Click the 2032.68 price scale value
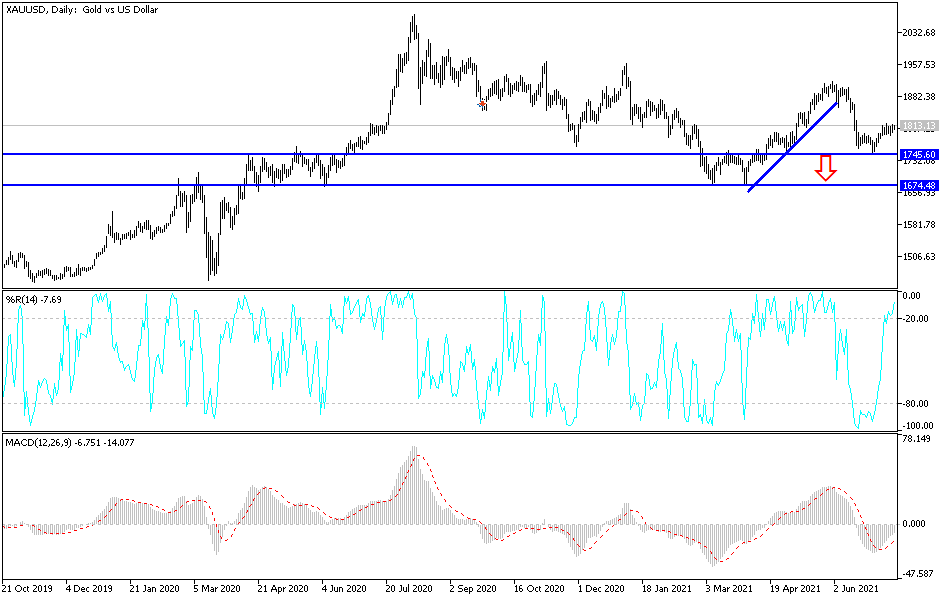The height and width of the screenshot is (600, 950). 919,33
